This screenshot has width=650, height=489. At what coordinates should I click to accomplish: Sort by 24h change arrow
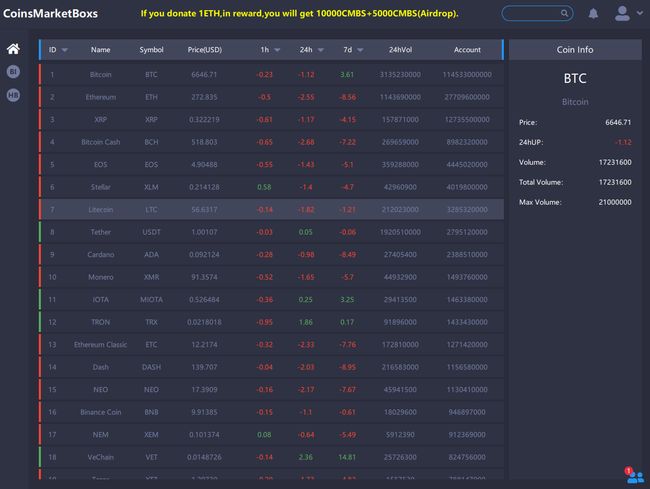tap(320, 50)
